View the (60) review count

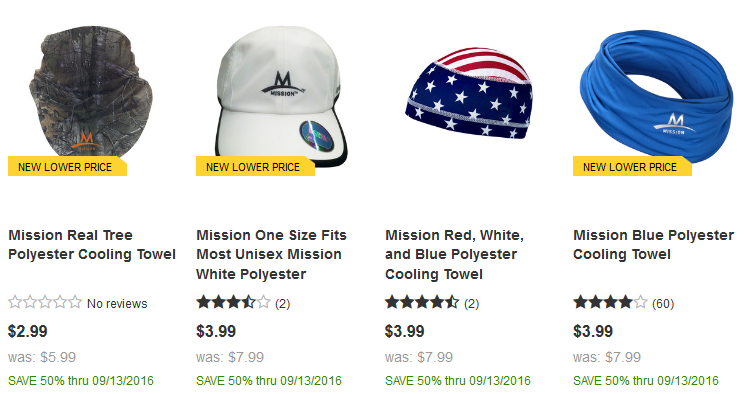[x=663, y=303]
